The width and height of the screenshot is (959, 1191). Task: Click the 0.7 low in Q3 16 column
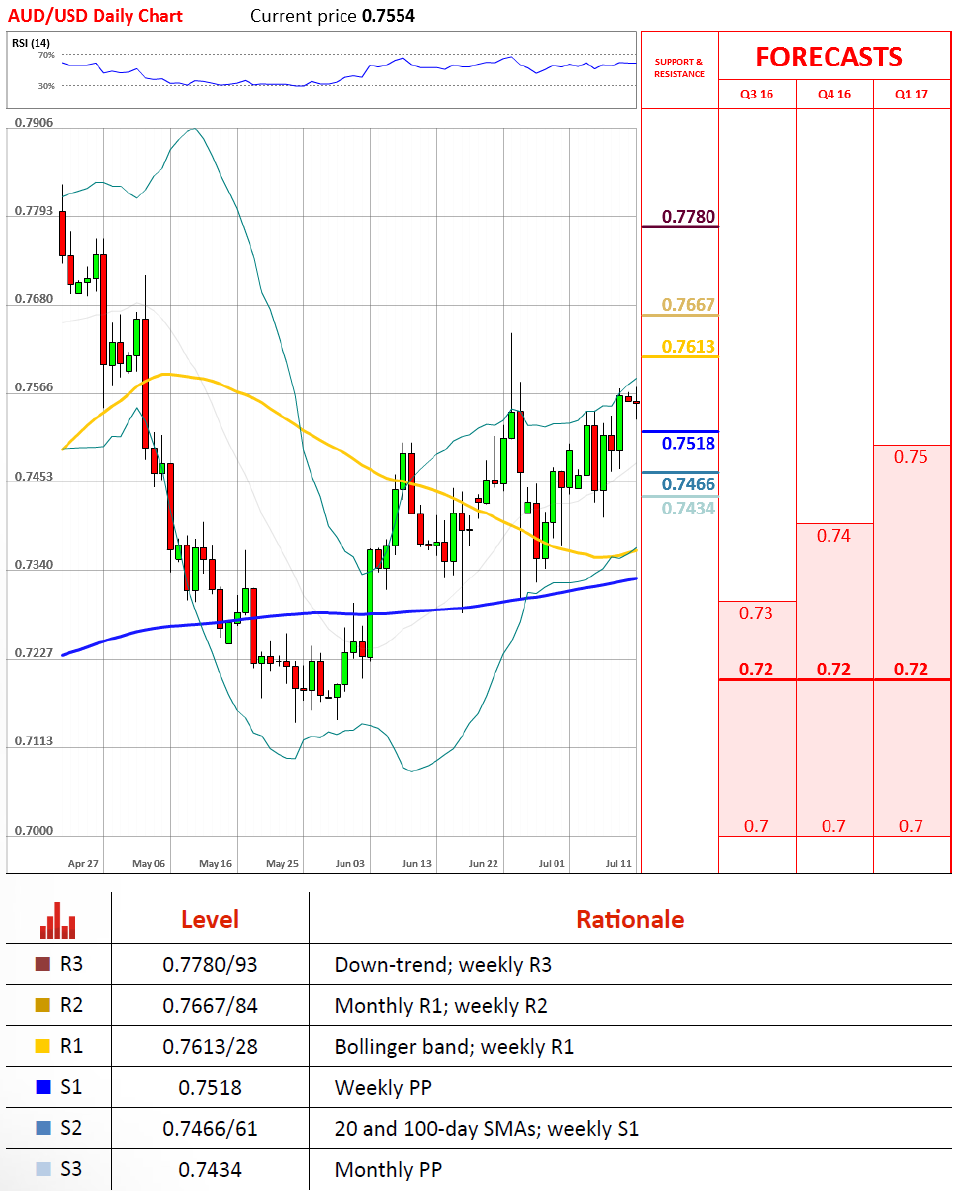click(x=756, y=826)
